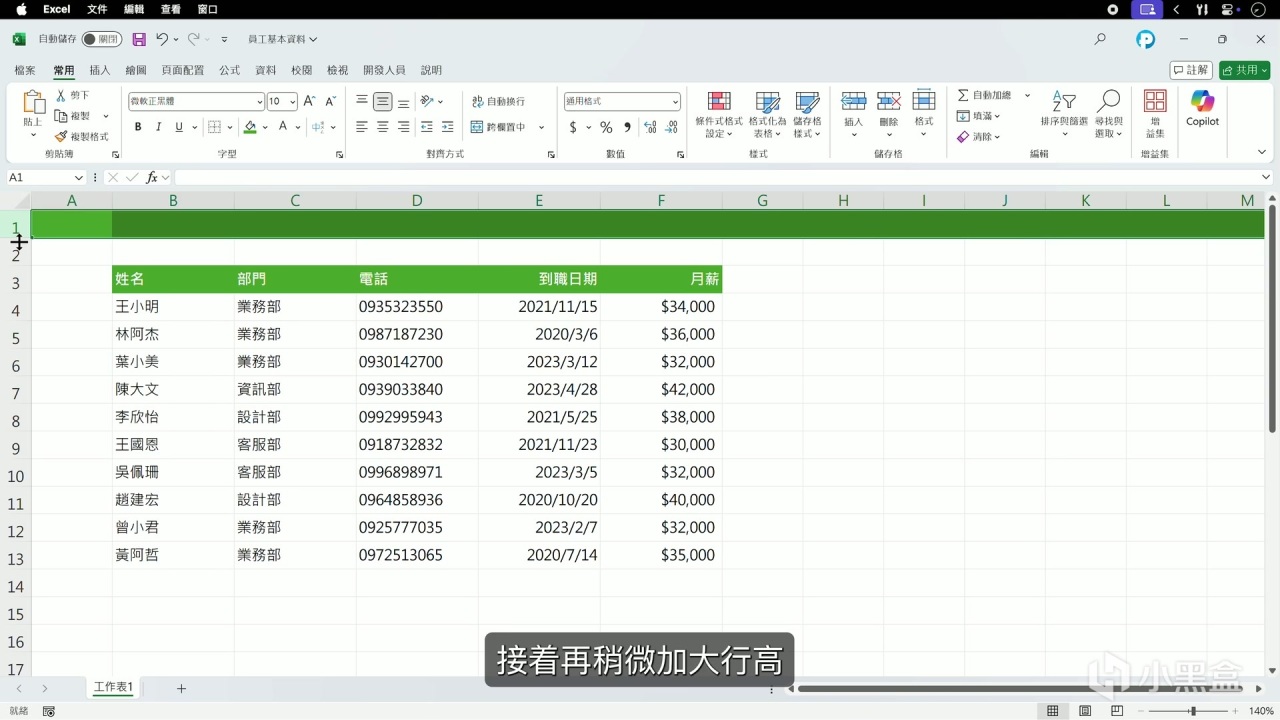Click the fill color bucket swatch
Screen dimensions: 1280x720
(250, 127)
